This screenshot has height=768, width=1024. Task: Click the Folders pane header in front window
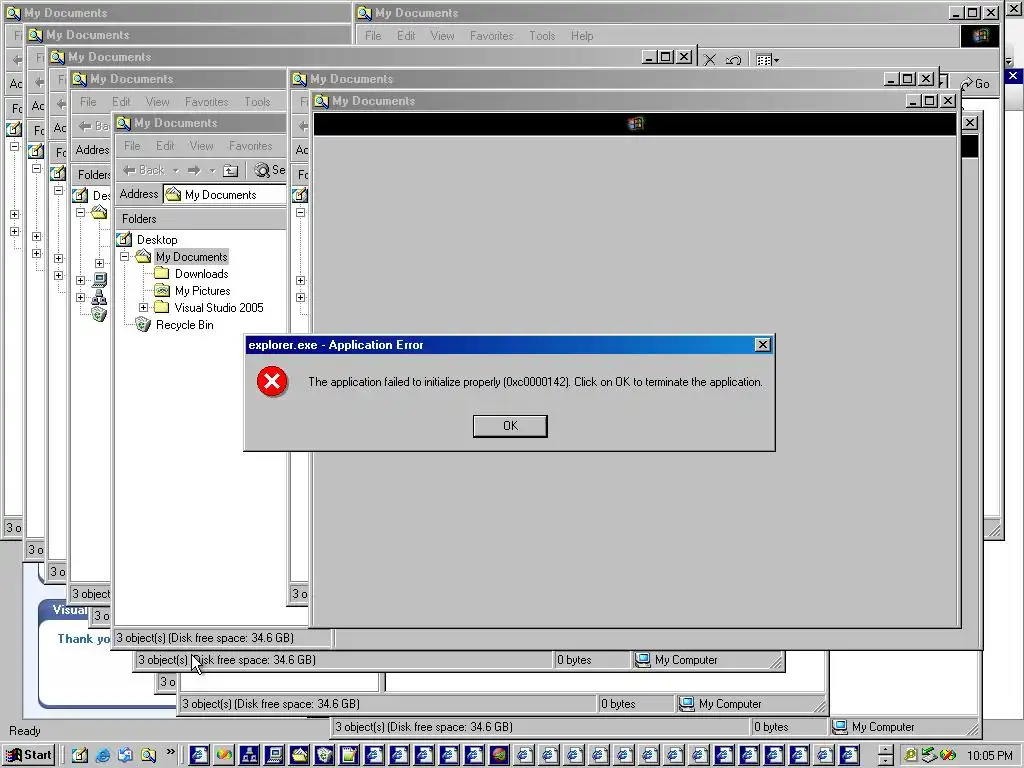(x=200, y=219)
